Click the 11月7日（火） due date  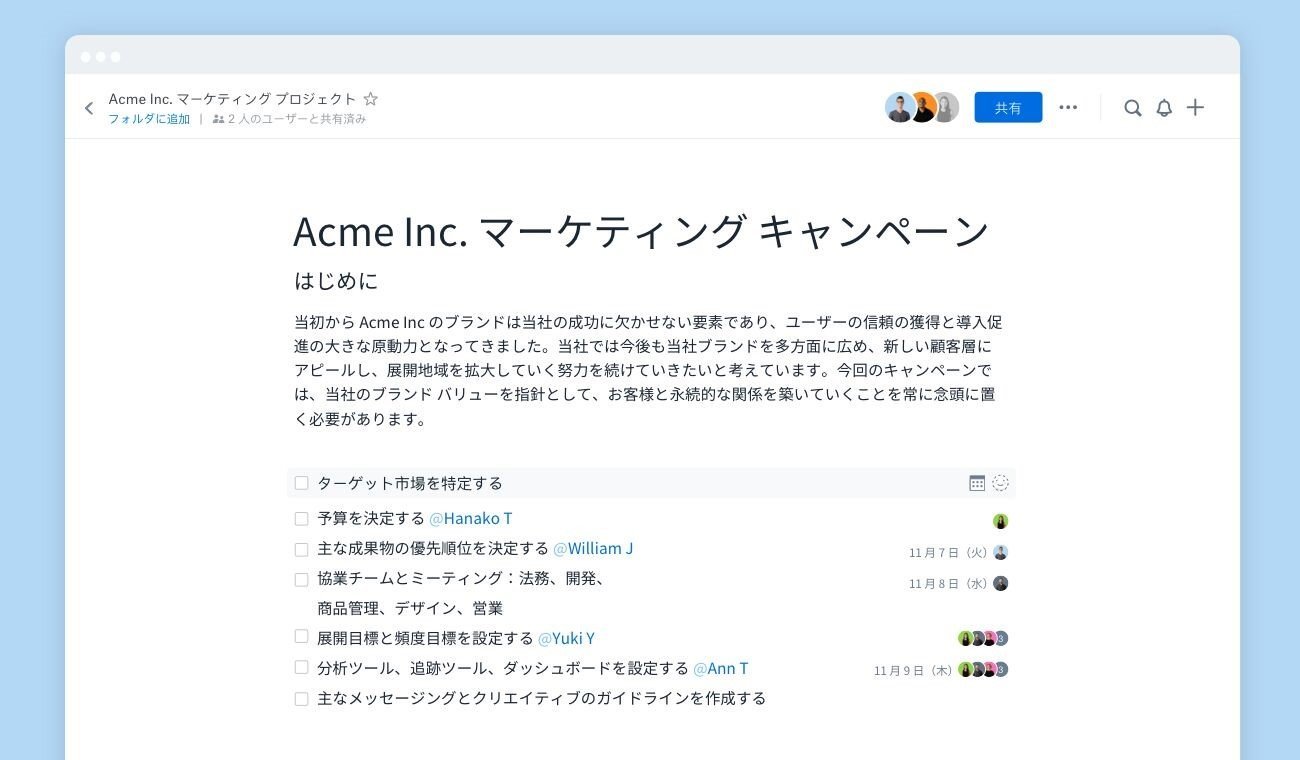(948, 553)
